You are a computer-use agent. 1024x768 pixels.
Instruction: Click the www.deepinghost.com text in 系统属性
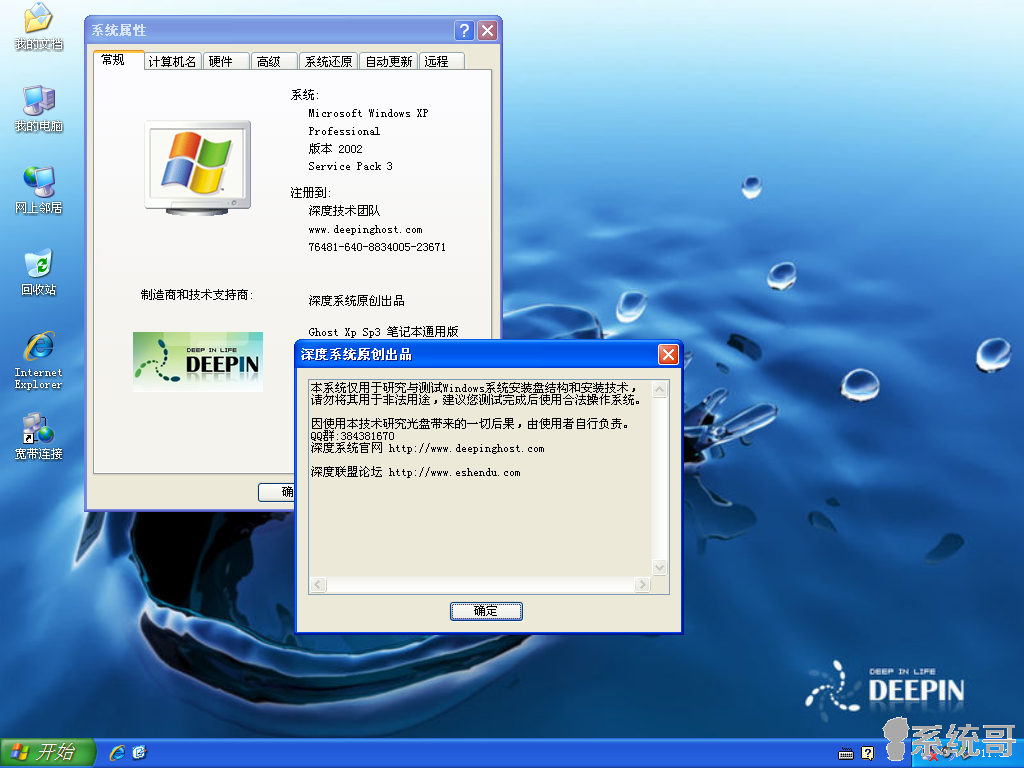366,230
